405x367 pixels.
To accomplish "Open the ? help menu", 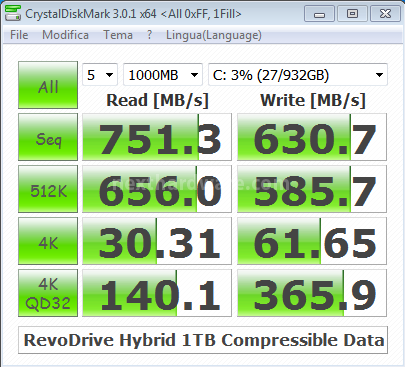I will [149, 35].
